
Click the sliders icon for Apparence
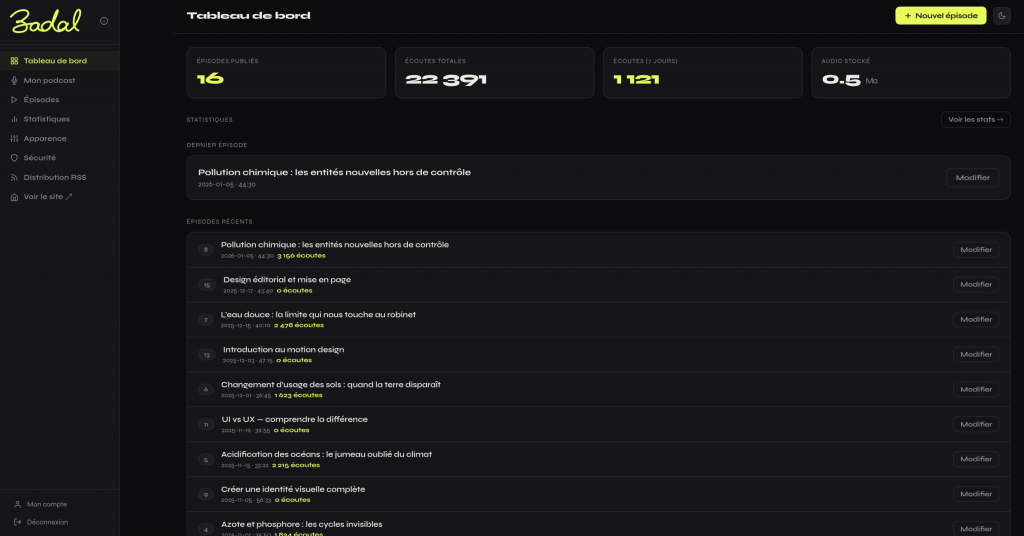tap(14, 139)
